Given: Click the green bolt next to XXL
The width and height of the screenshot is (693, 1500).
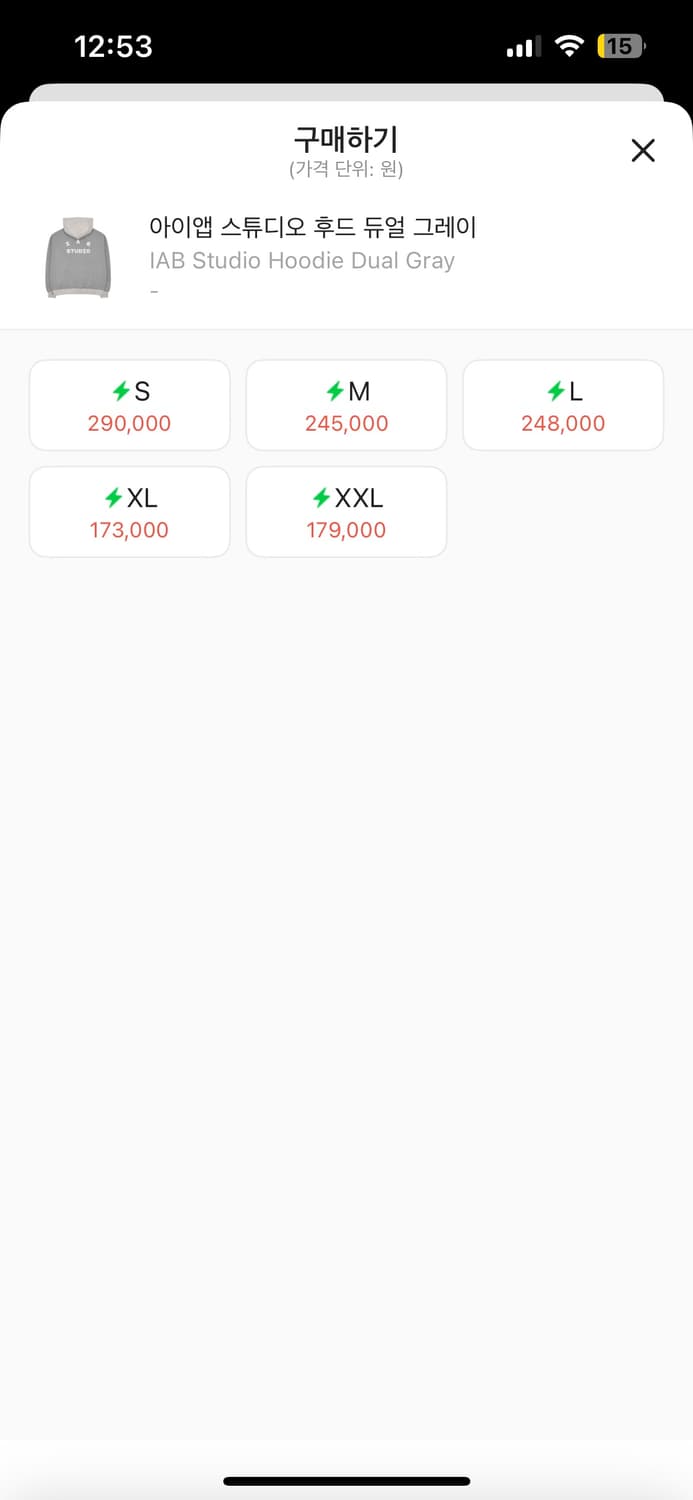Looking at the screenshot, I should [321, 498].
